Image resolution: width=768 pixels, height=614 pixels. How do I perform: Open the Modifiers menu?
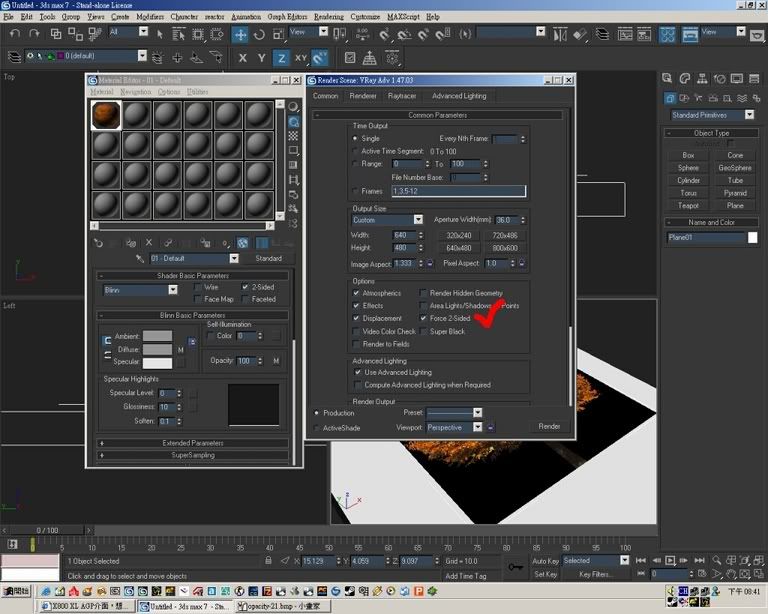click(x=150, y=17)
